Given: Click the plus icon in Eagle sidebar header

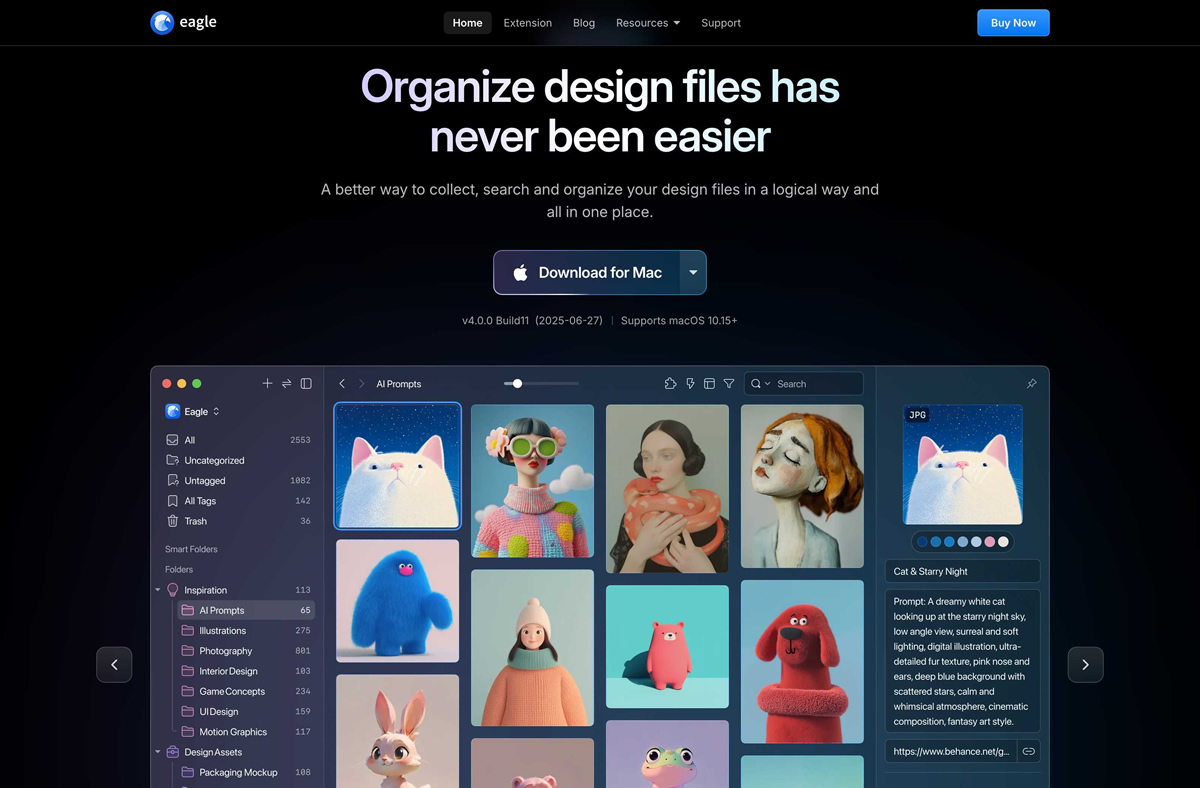Looking at the screenshot, I should pyautogui.click(x=267, y=384).
